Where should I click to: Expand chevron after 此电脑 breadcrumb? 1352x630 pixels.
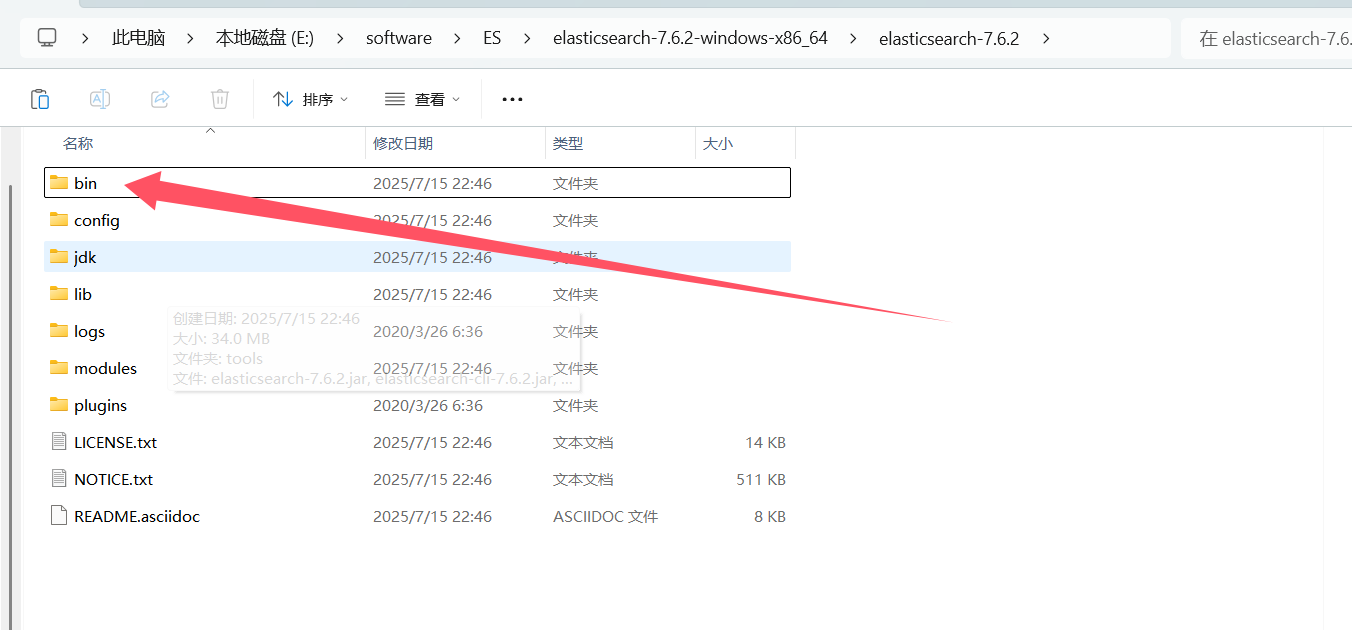pyautogui.click(x=190, y=38)
